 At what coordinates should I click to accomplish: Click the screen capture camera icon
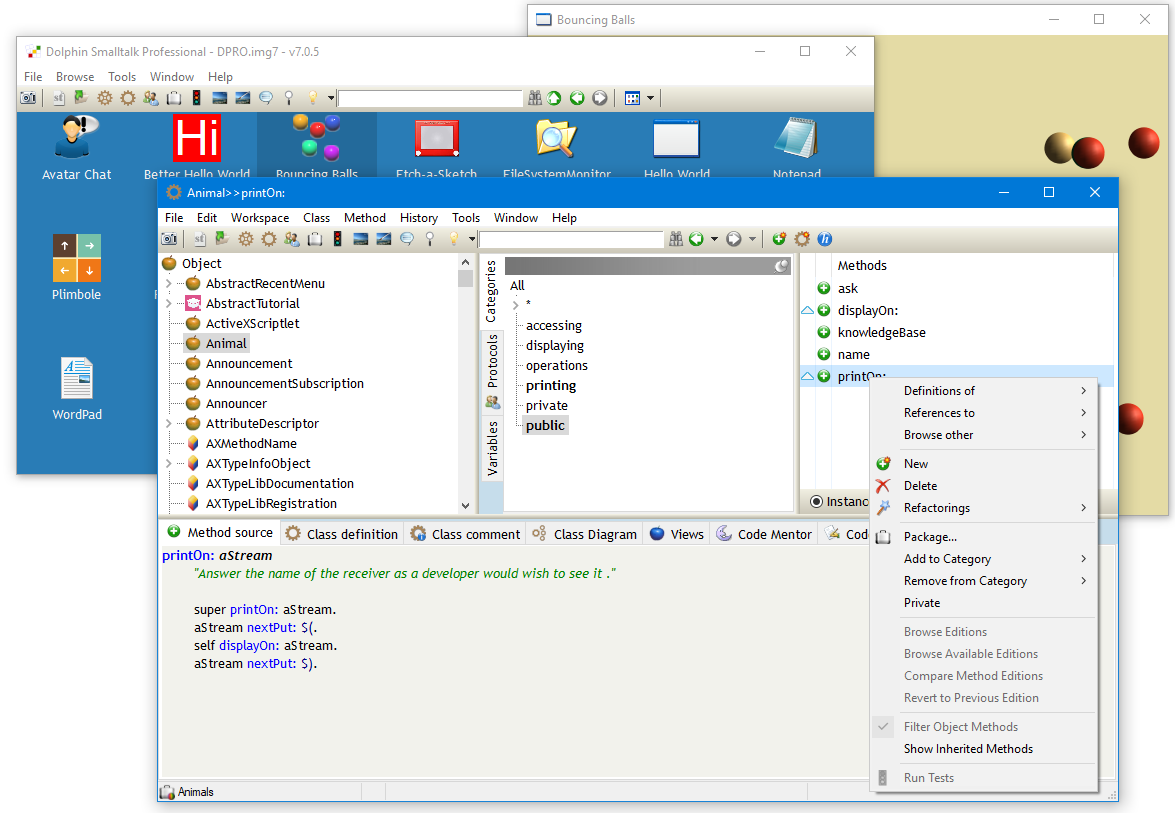tap(169, 238)
